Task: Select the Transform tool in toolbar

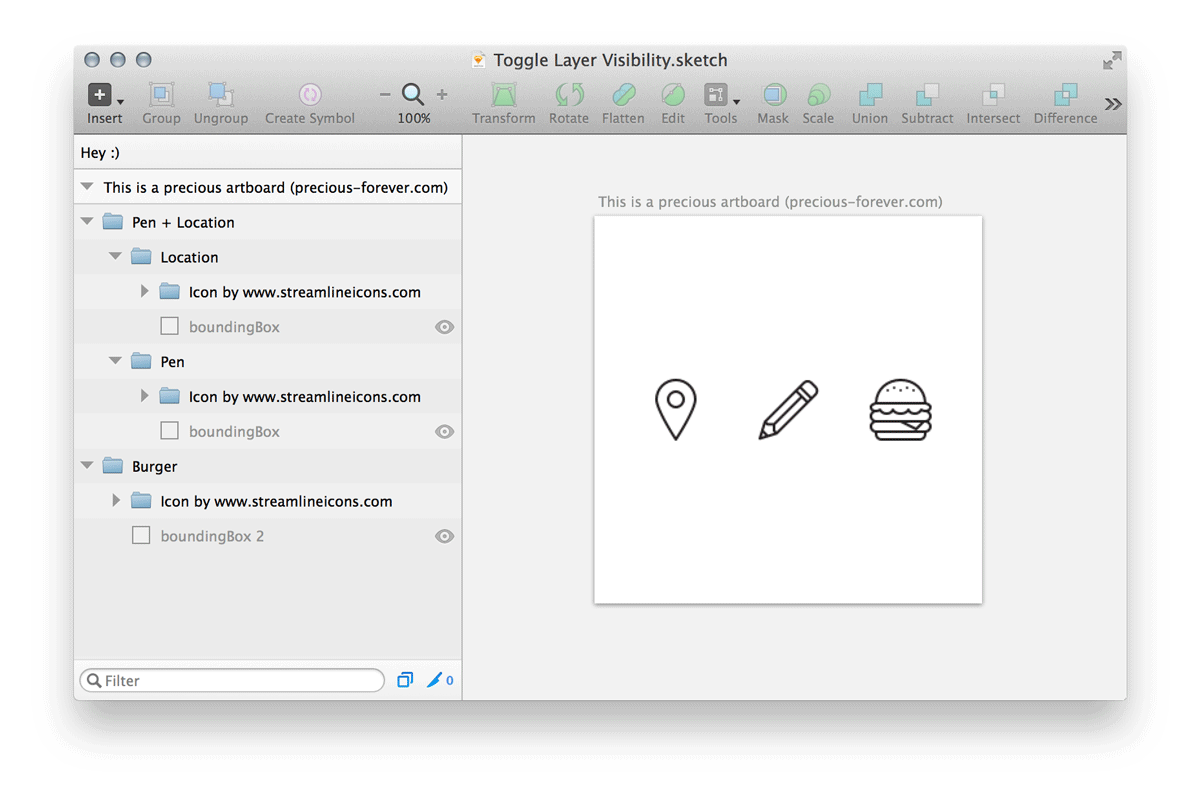Action: pos(504,95)
